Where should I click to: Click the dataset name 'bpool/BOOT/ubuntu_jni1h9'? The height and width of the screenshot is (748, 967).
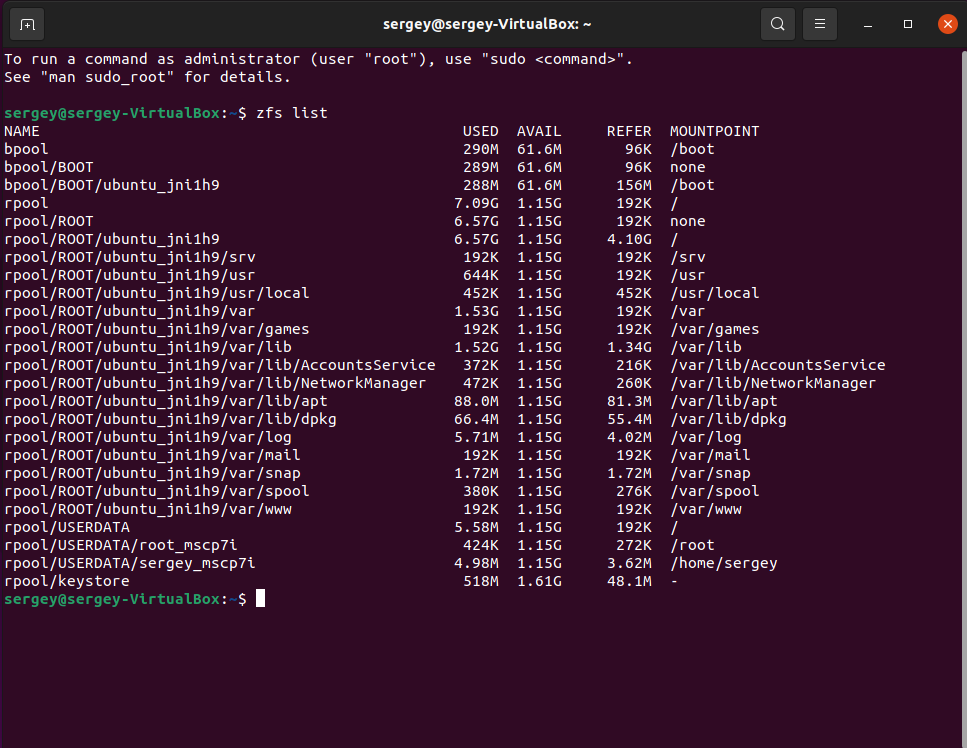tap(112, 185)
